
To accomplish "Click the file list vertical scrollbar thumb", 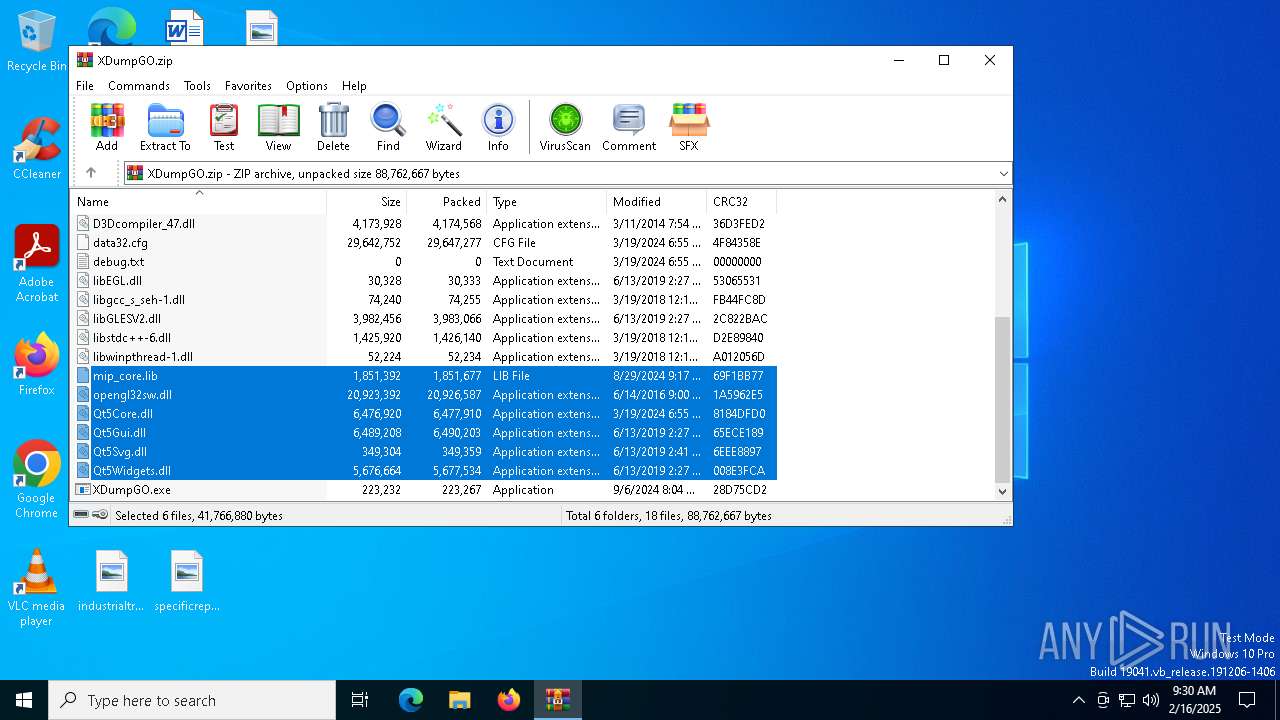I will [1002, 399].
